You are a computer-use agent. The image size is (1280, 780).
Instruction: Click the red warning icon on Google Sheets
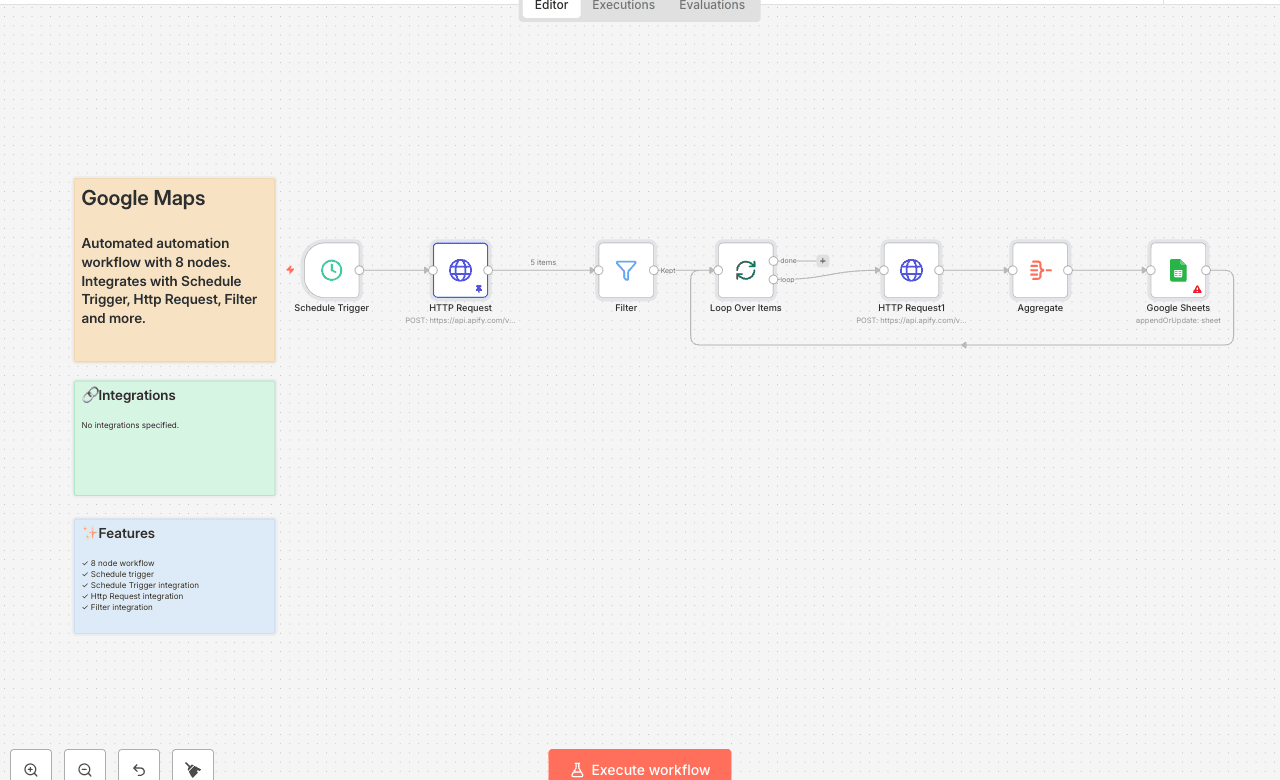tap(1197, 289)
